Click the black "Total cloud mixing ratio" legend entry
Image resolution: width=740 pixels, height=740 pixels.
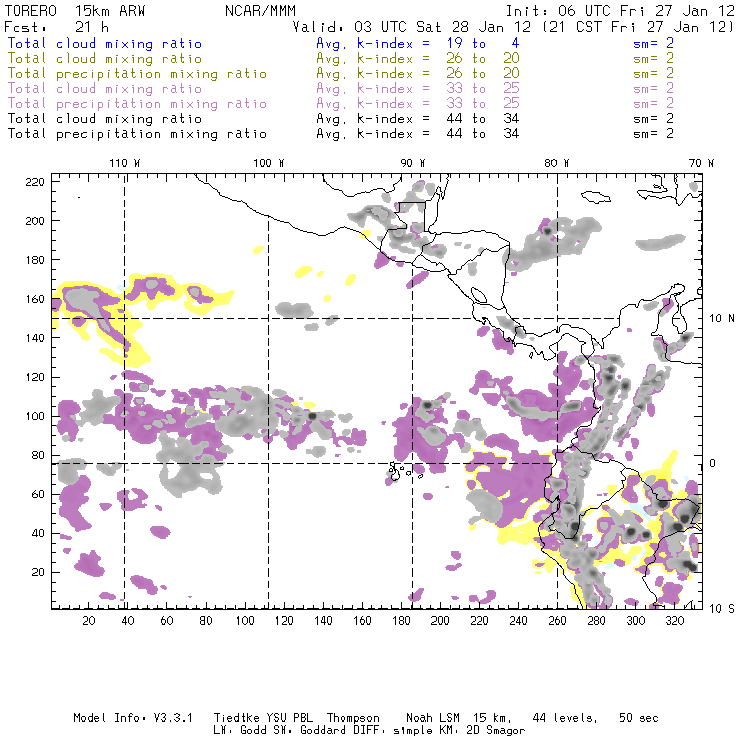coord(105,119)
